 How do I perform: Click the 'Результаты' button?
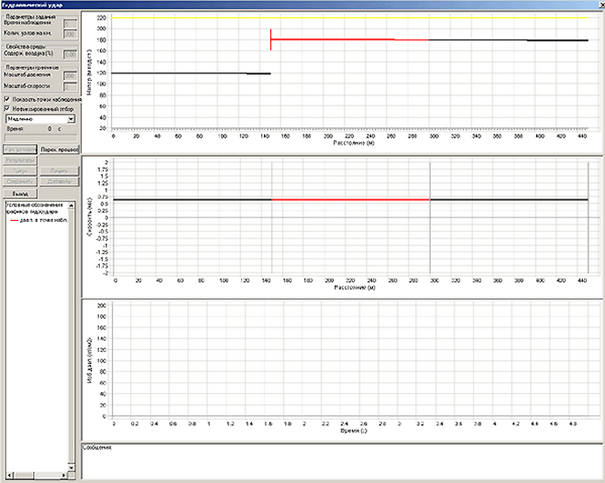[x=20, y=160]
